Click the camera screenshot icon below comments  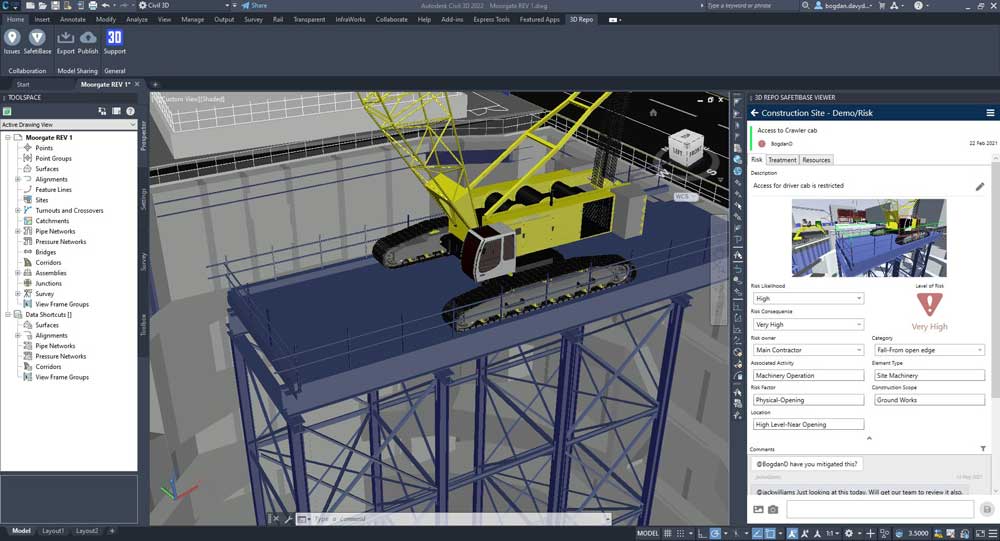click(773, 509)
